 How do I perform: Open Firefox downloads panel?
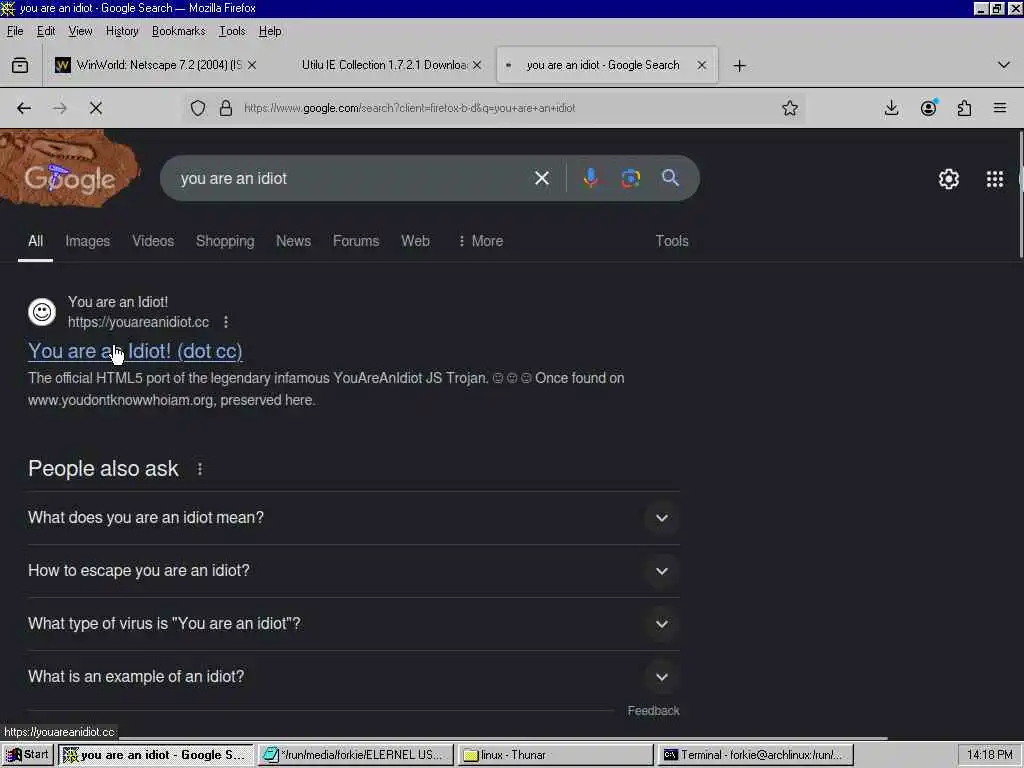(891, 108)
